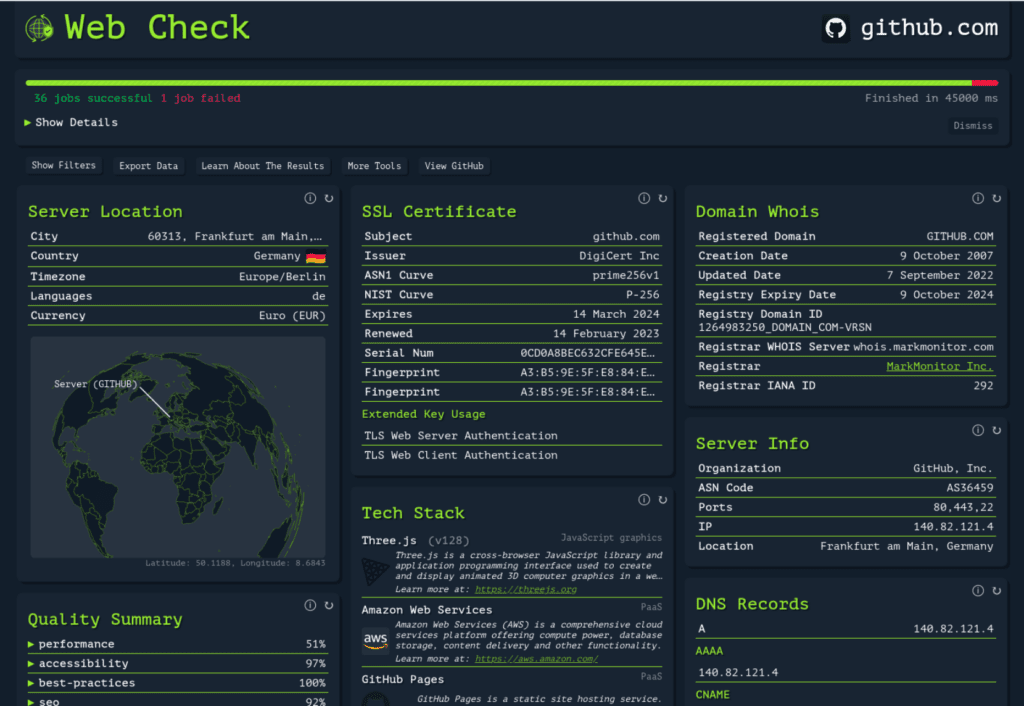Click the Three.js logo icon
Screen dimensions: 1024x706
point(376,571)
